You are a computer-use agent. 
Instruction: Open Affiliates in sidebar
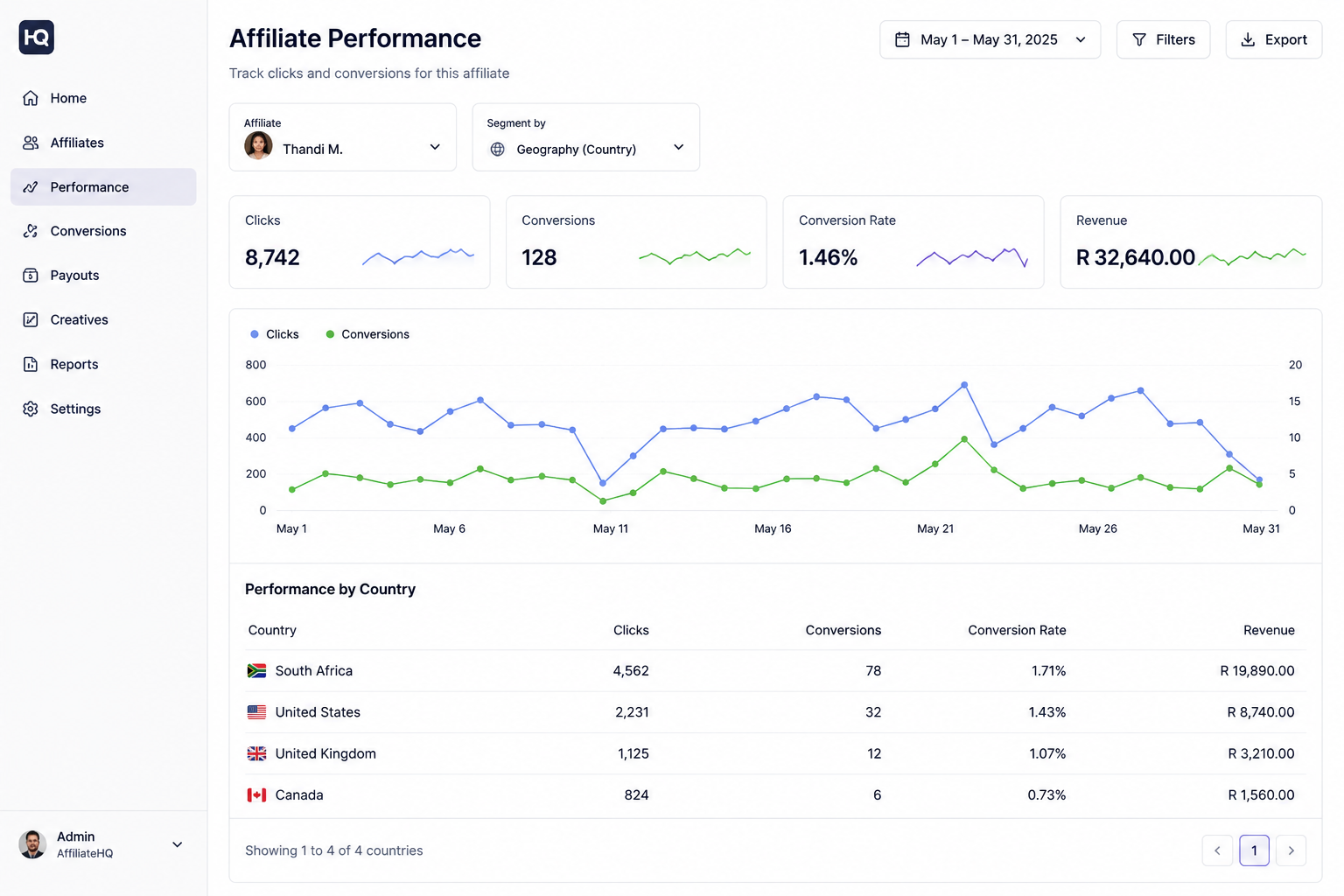click(x=103, y=143)
